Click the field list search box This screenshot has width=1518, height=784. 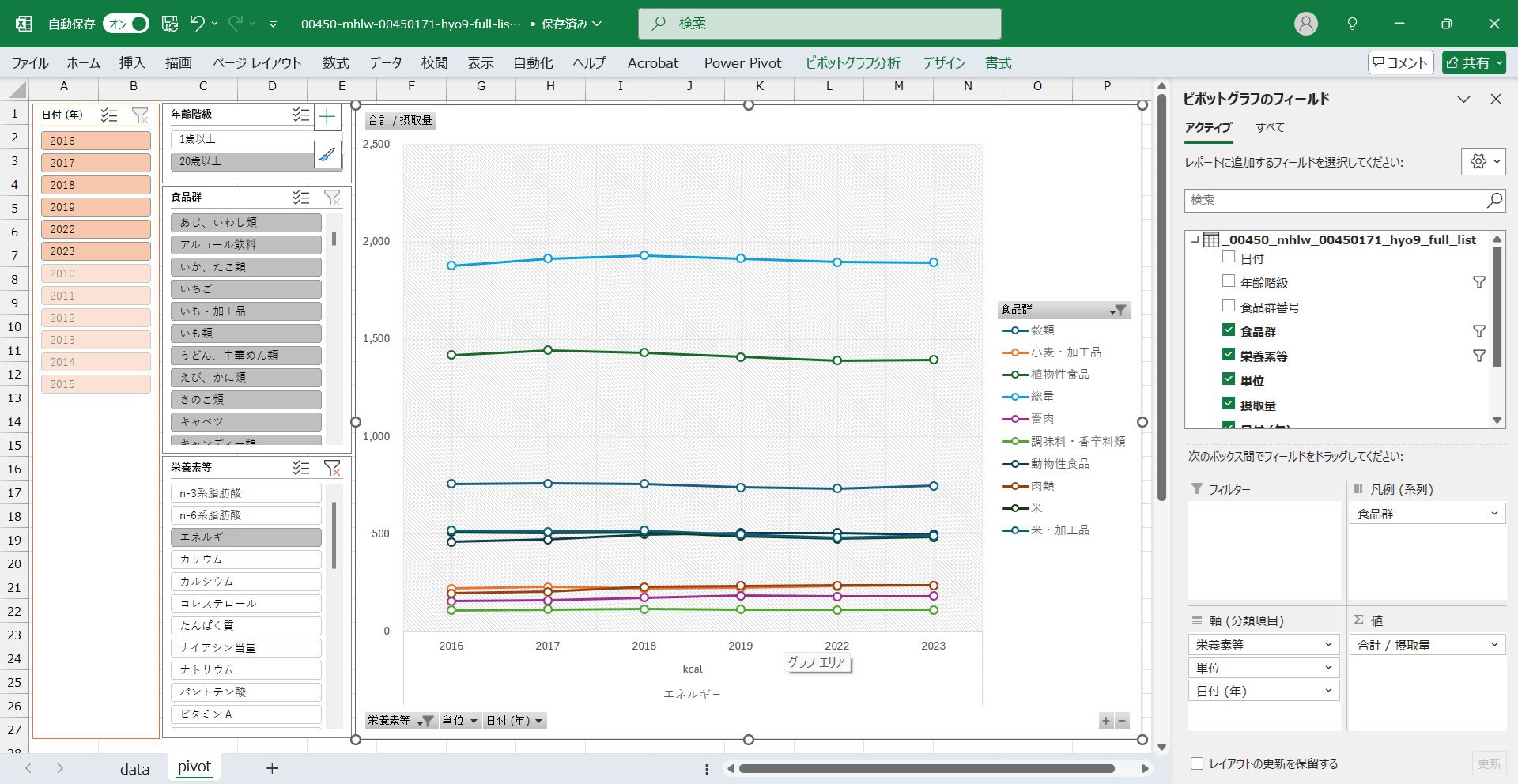point(1336,200)
